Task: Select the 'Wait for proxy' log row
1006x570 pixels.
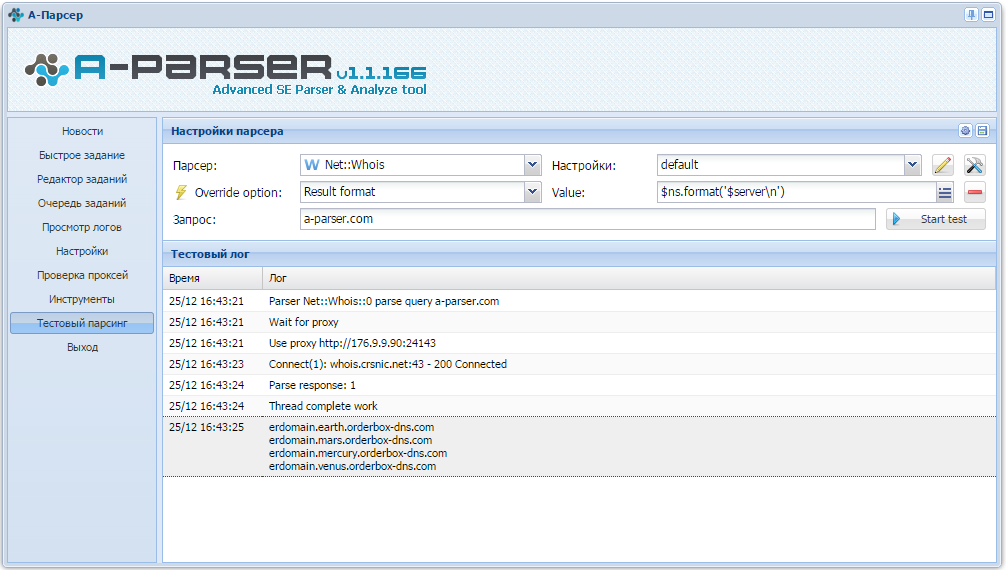Action: [579, 322]
